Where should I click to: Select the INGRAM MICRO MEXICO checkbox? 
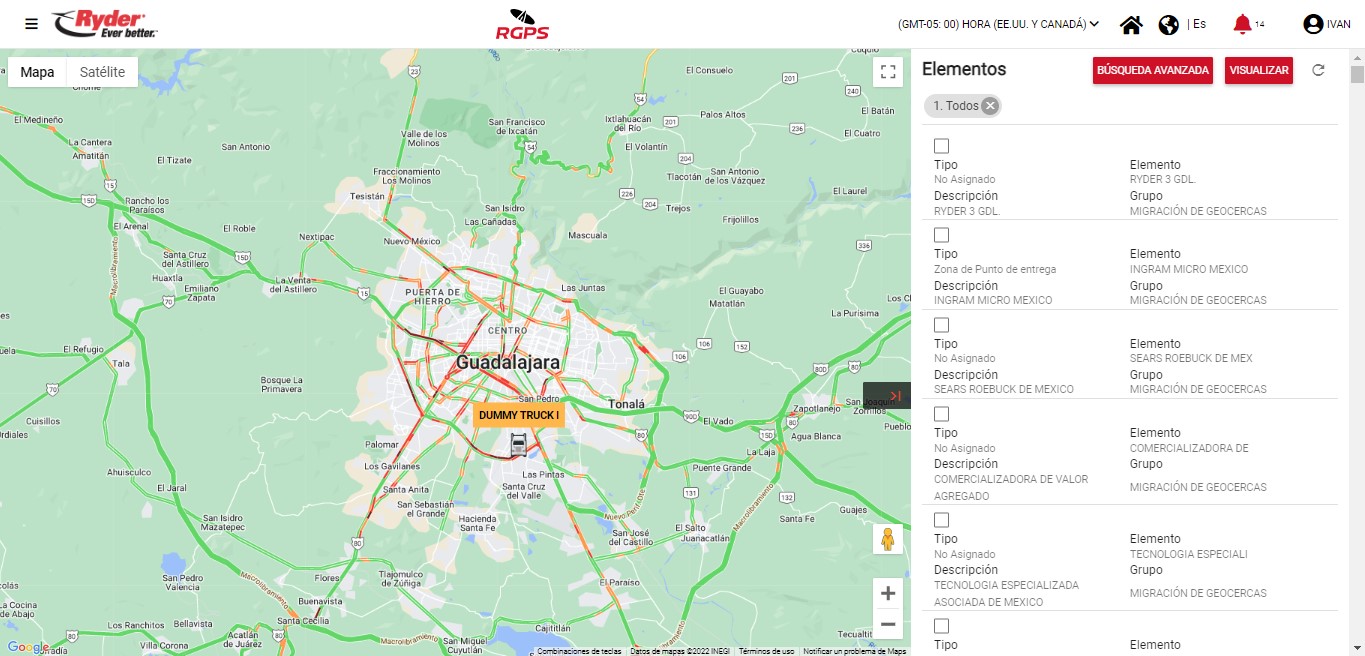click(941, 235)
